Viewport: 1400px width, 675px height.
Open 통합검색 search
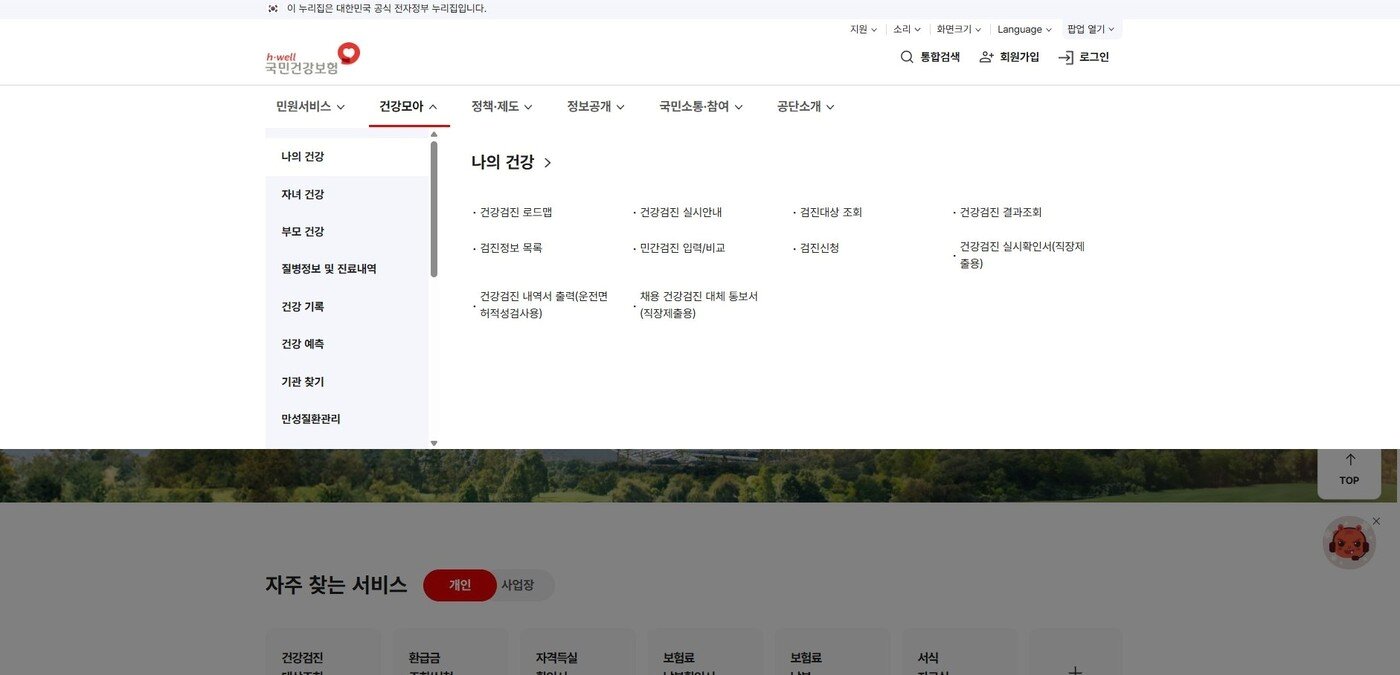(930, 57)
